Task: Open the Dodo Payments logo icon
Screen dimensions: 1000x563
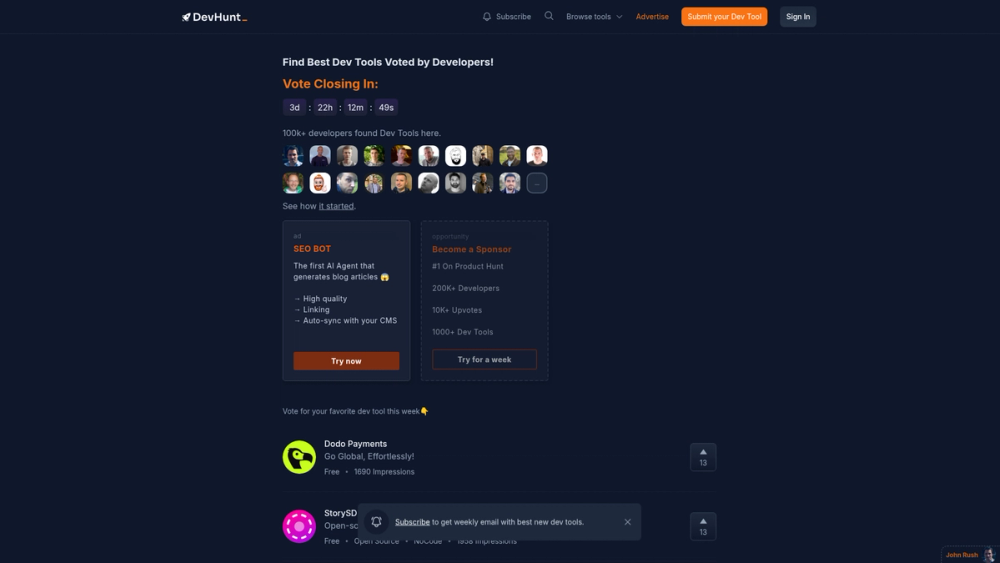Action: click(x=299, y=457)
